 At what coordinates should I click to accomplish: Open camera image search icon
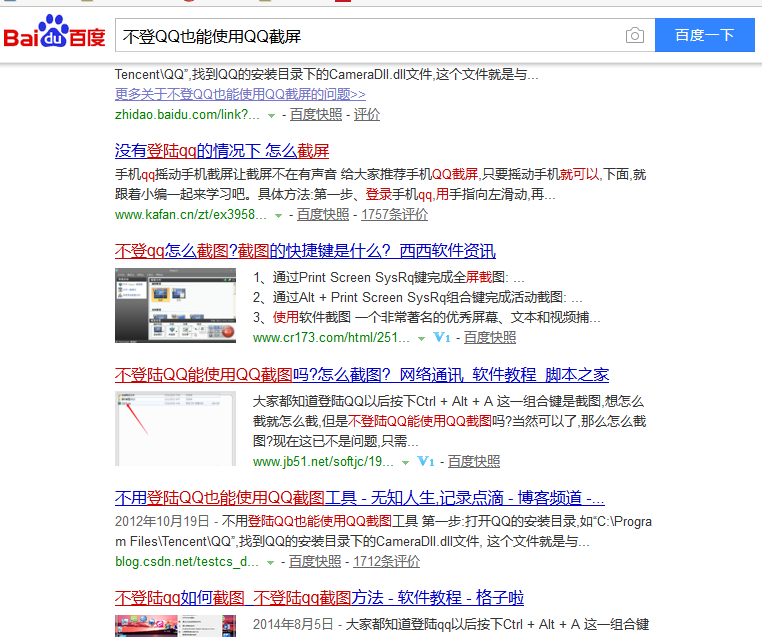pyautogui.click(x=635, y=35)
